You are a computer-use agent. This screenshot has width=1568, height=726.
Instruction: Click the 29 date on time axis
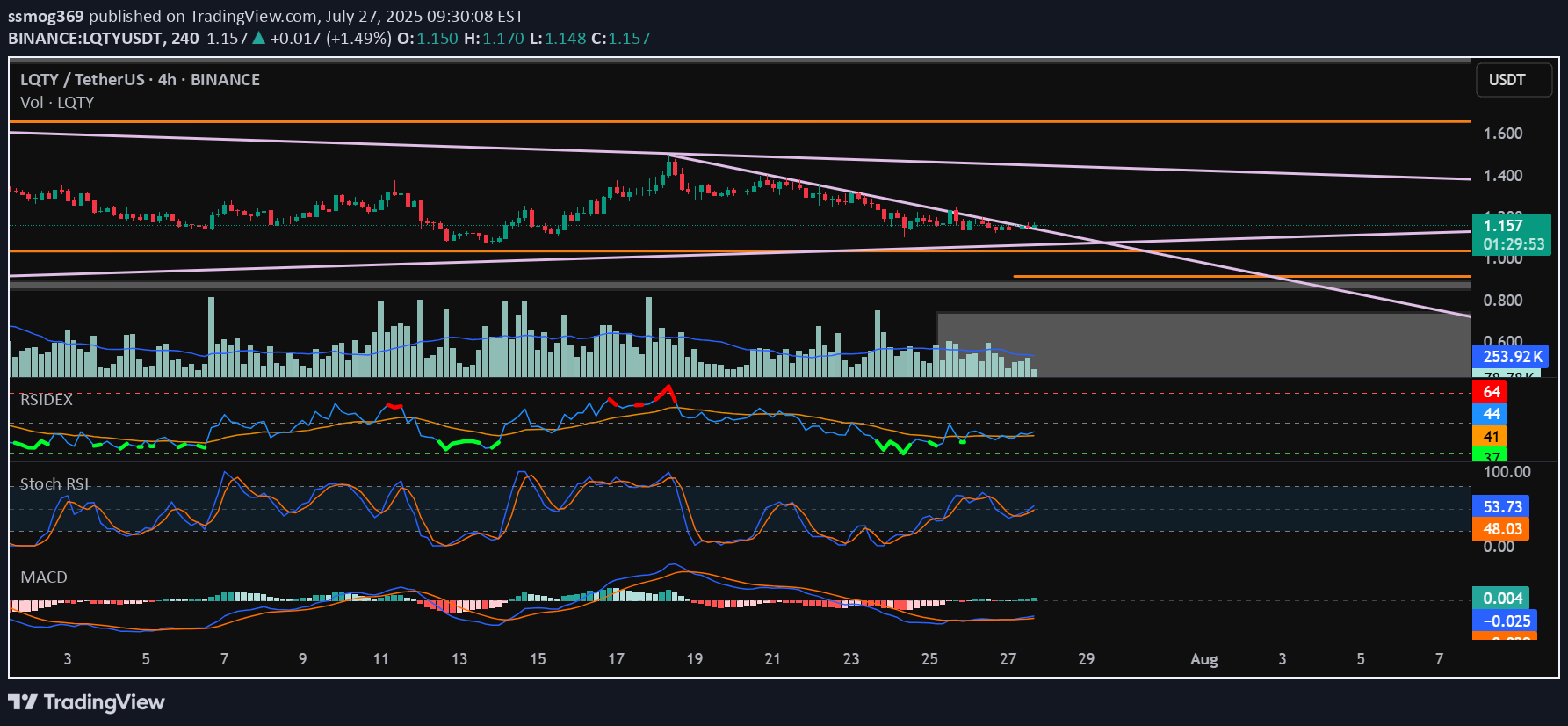[x=1087, y=659]
